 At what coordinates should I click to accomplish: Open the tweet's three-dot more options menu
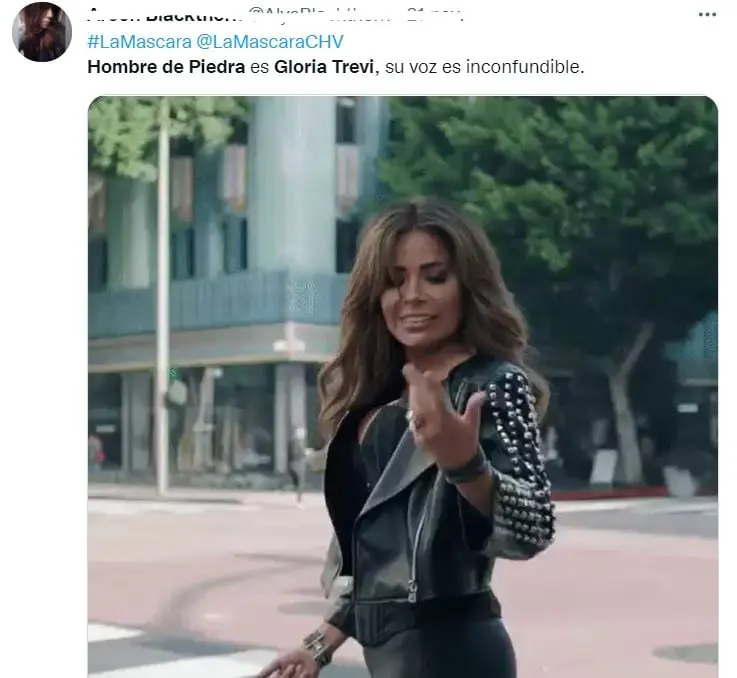click(x=707, y=15)
